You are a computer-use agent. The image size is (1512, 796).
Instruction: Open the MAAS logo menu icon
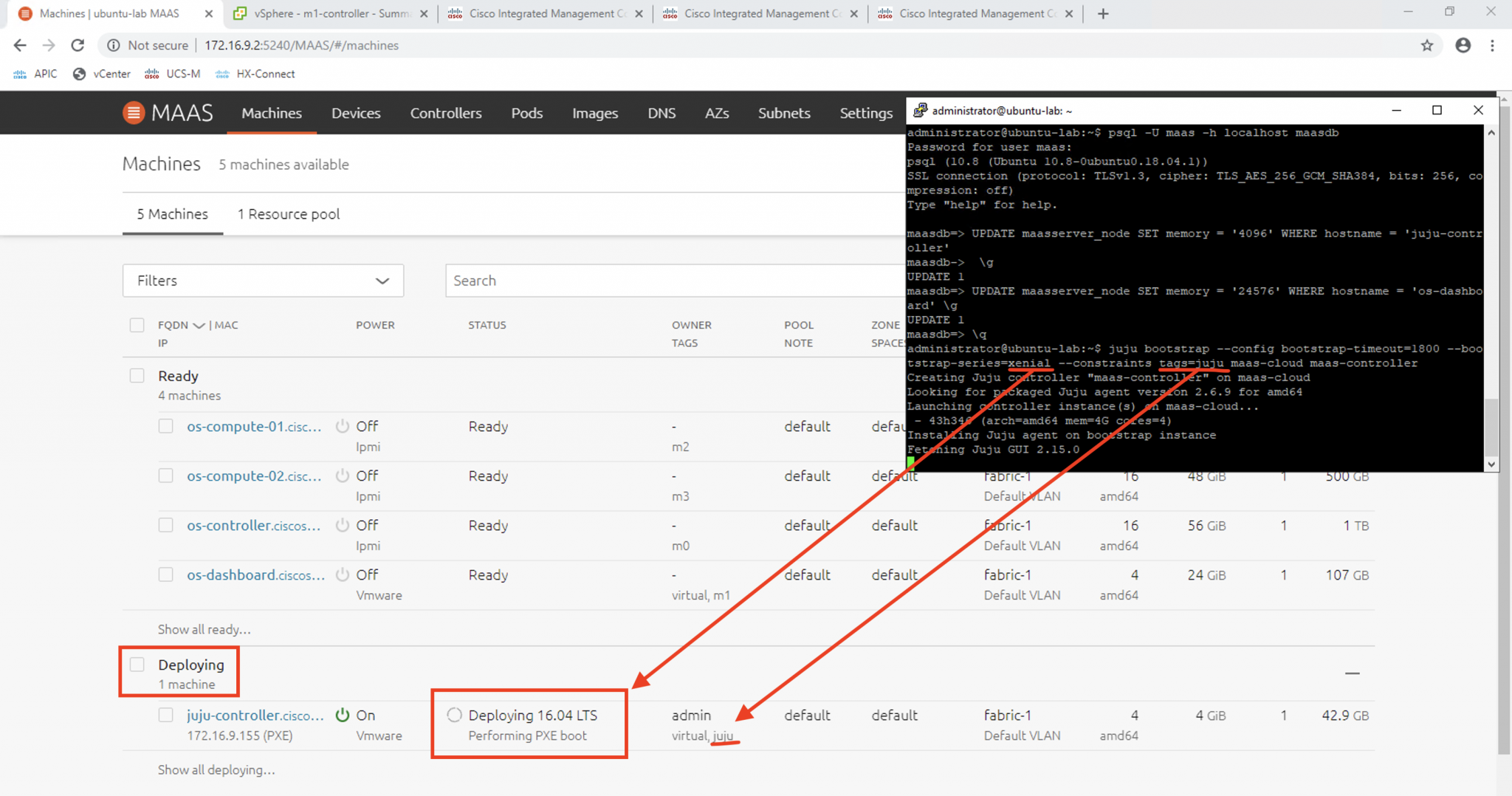[134, 112]
